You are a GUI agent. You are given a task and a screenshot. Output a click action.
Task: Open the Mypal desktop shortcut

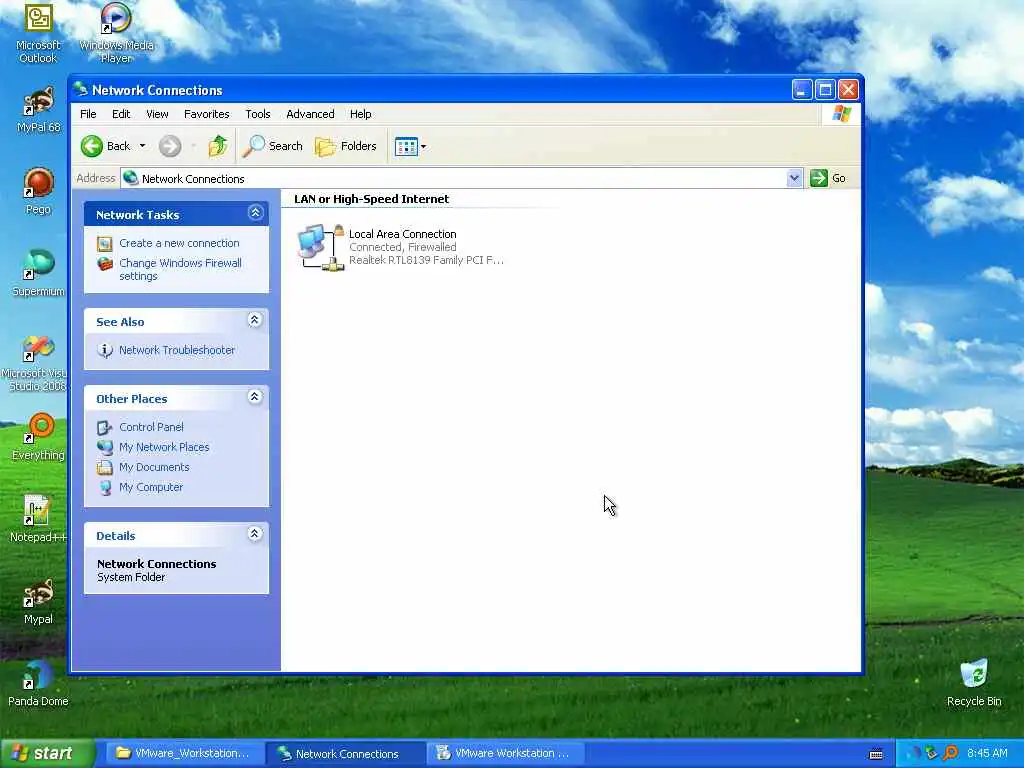[x=39, y=602]
